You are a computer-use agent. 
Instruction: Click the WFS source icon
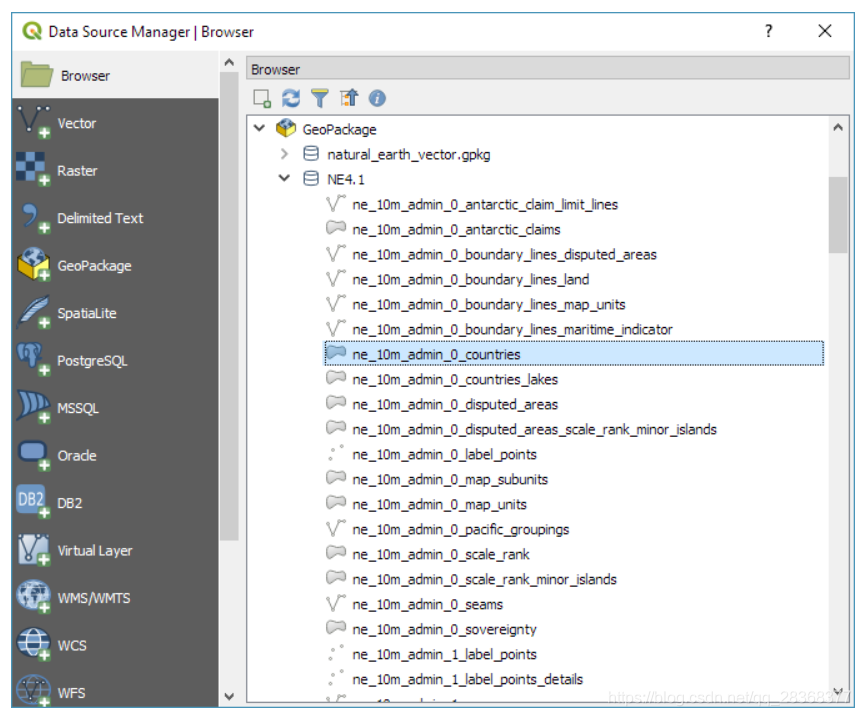[32, 691]
